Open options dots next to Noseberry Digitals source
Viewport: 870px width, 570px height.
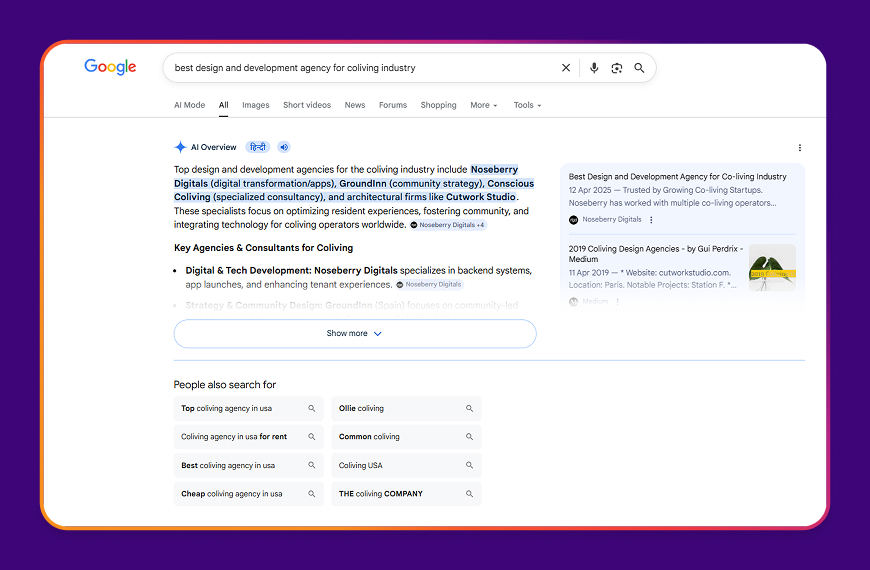coord(651,220)
